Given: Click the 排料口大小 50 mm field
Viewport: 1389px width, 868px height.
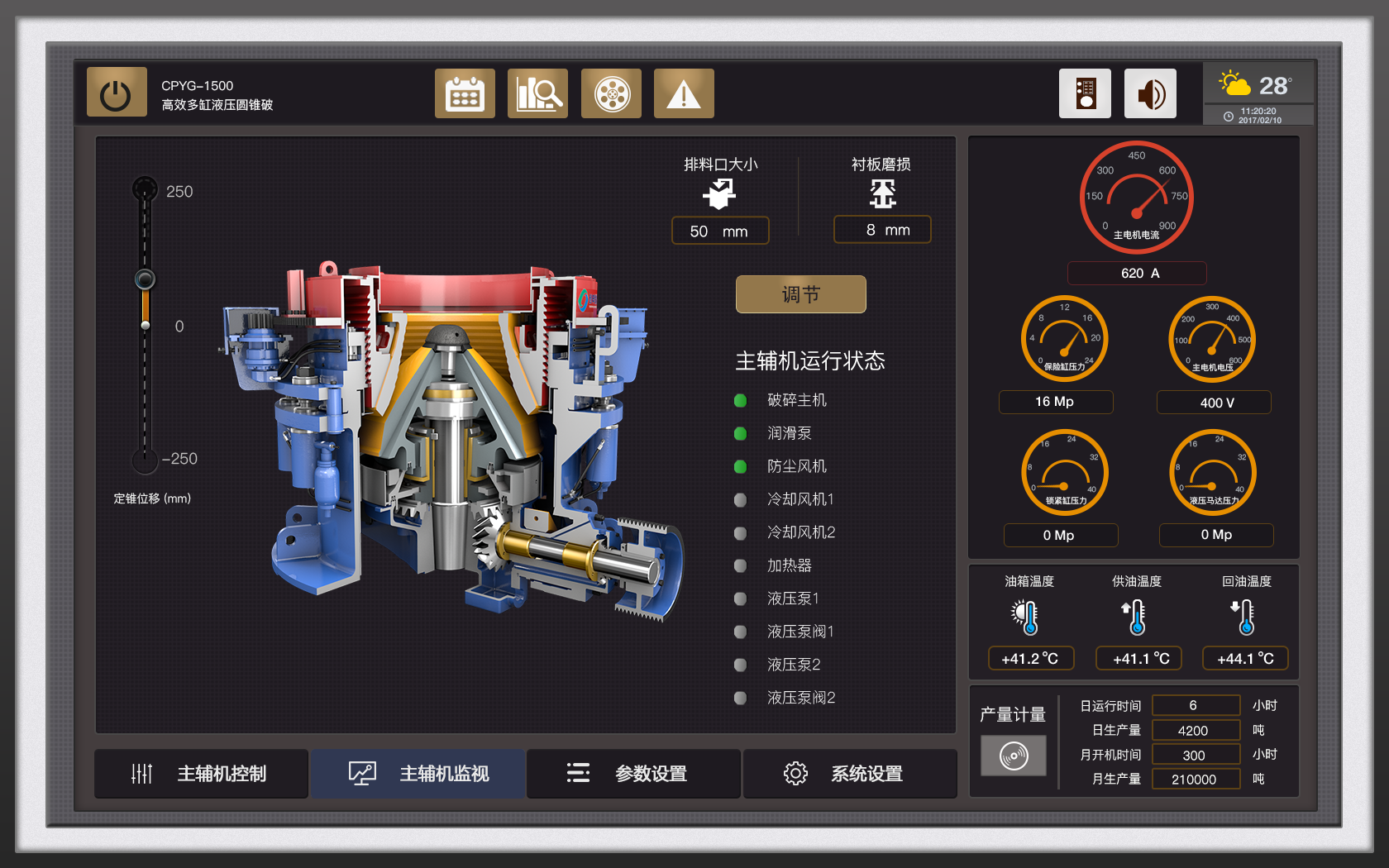Looking at the screenshot, I should coord(719,231).
